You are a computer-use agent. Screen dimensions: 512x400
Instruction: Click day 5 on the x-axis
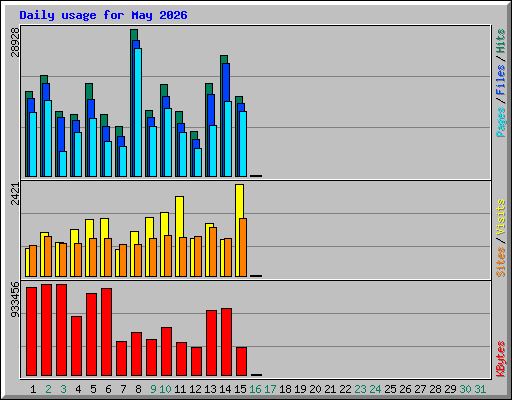coord(93,389)
